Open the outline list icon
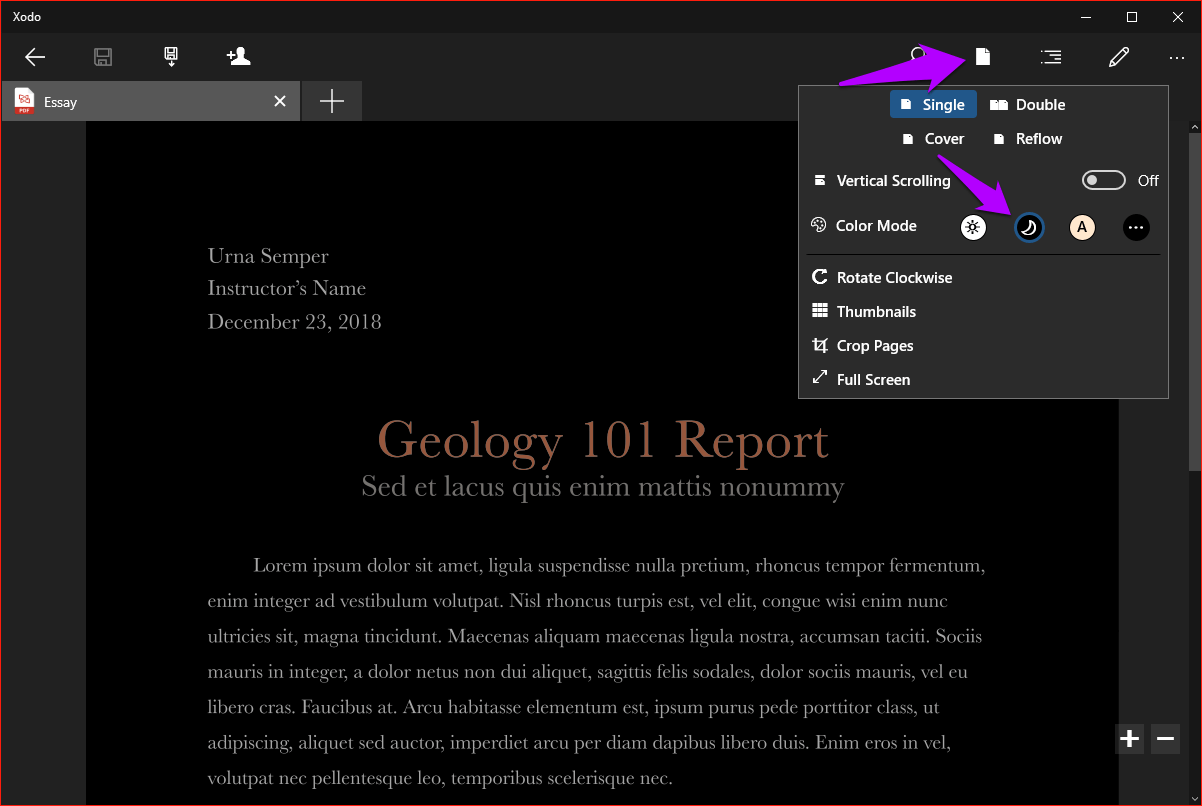 point(1051,57)
